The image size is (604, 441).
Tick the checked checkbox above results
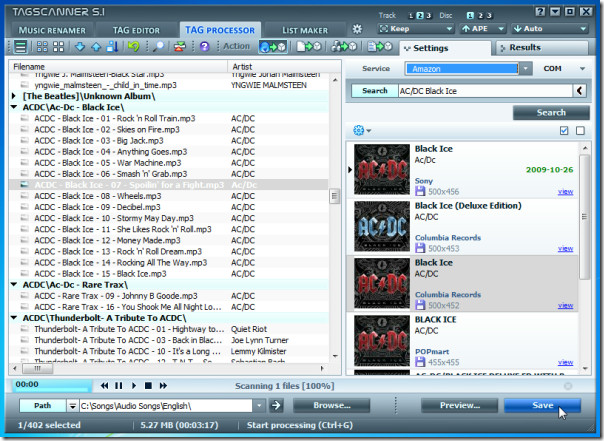(x=564, y=131)
